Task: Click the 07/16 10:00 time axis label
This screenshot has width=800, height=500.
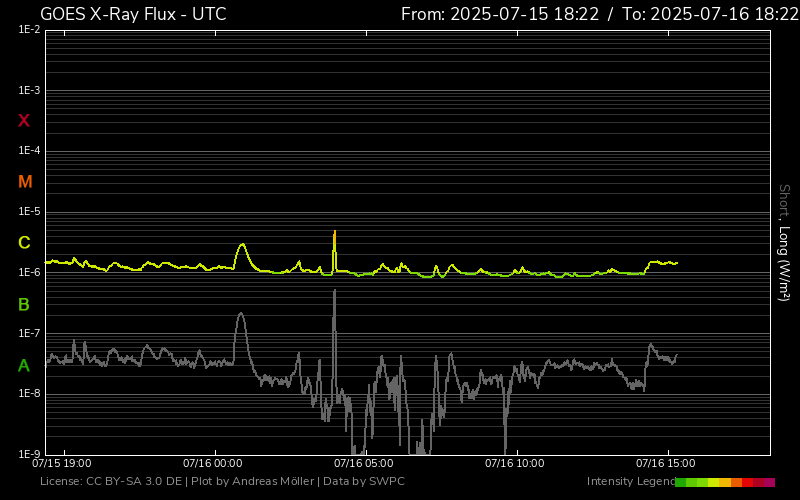Action: [x=514, y=464]
